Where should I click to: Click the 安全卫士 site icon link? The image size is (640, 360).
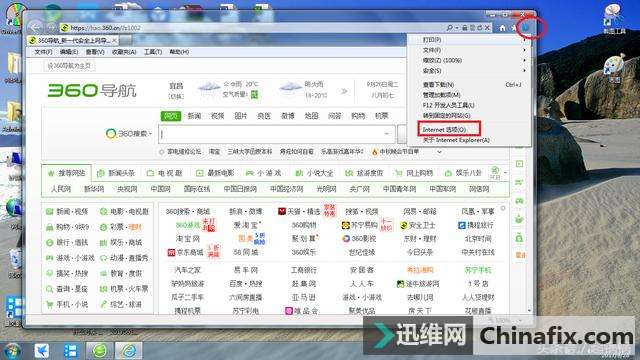click(x=404, y=225)
